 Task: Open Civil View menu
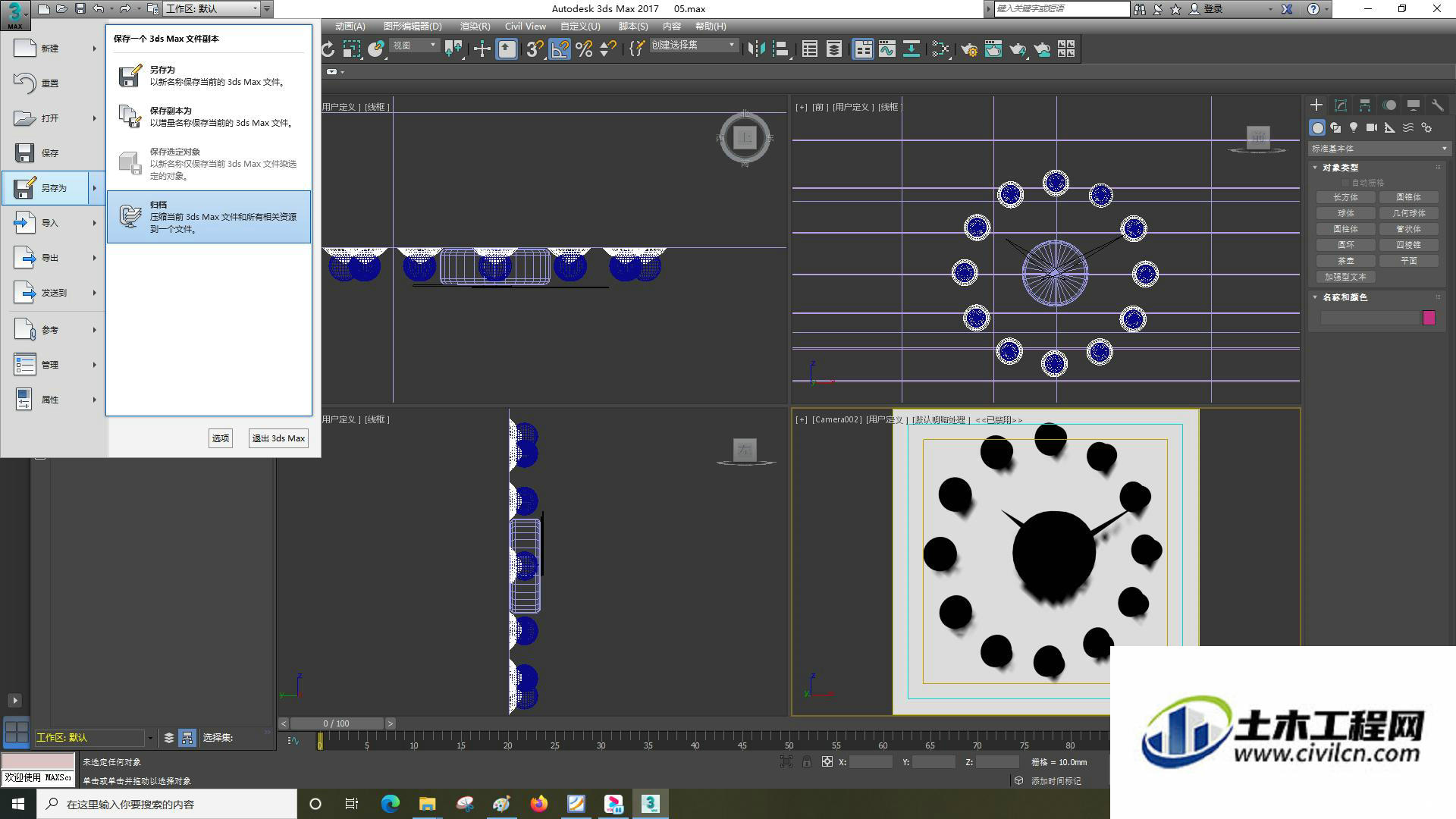(x=525, y=27)
